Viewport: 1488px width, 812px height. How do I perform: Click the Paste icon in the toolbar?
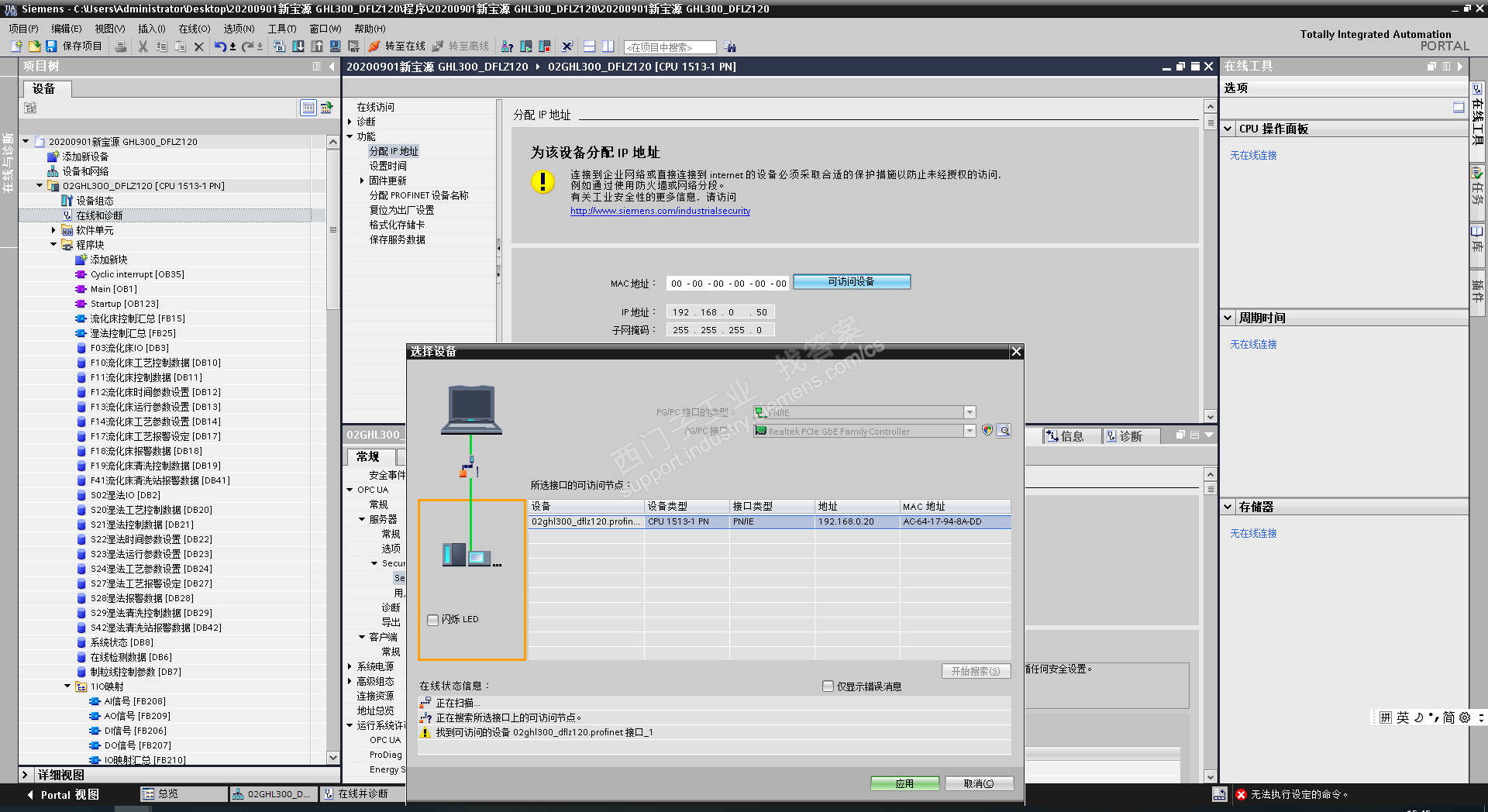point(180,46)
